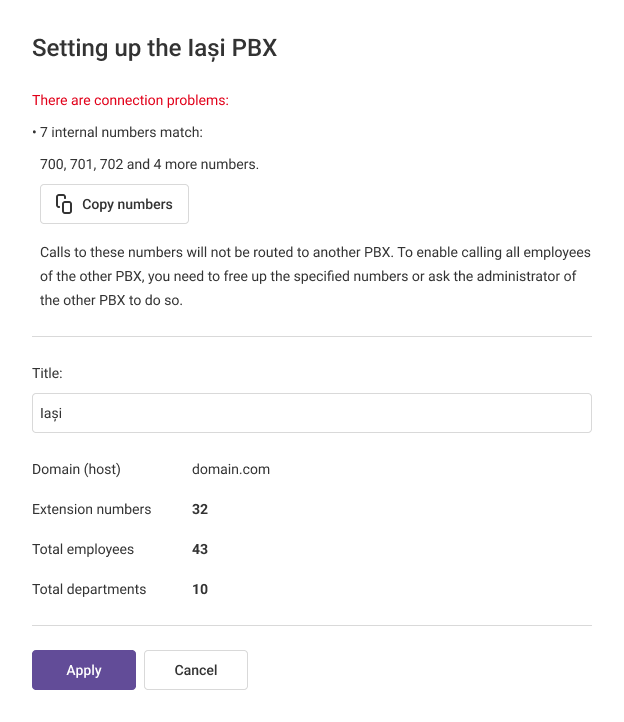Click the Total employees label
Screen dimensions: 624x722
tap(83, 549)
